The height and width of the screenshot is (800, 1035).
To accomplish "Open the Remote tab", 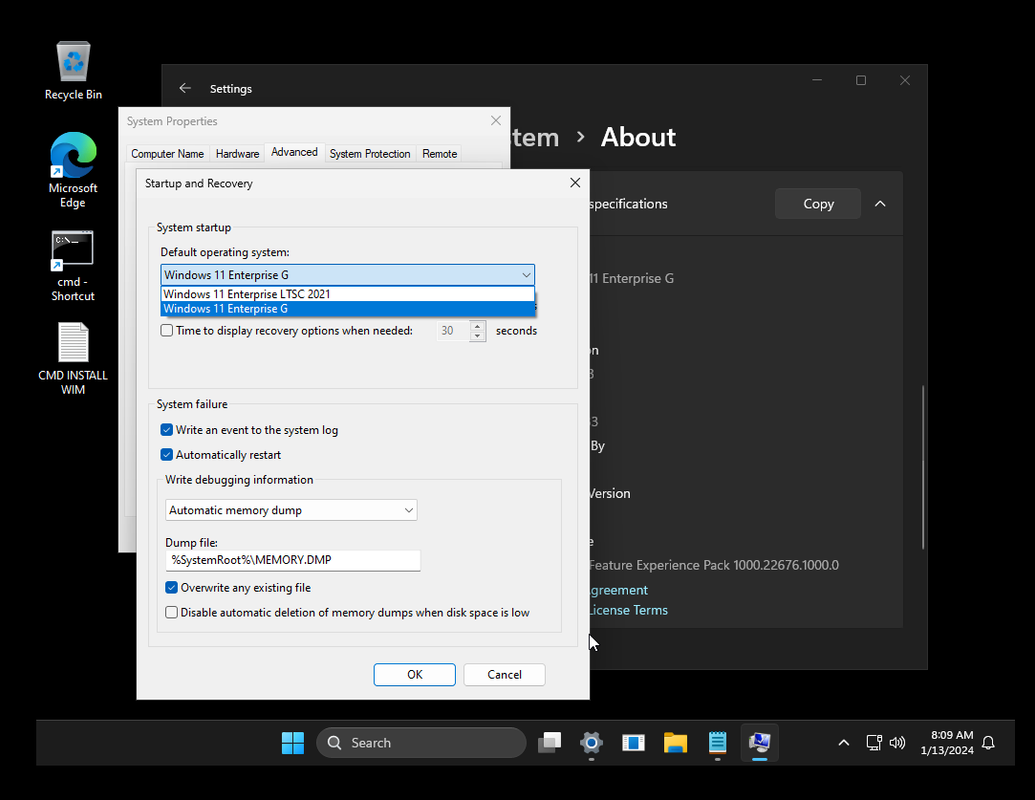I will (x=440, y=154).
